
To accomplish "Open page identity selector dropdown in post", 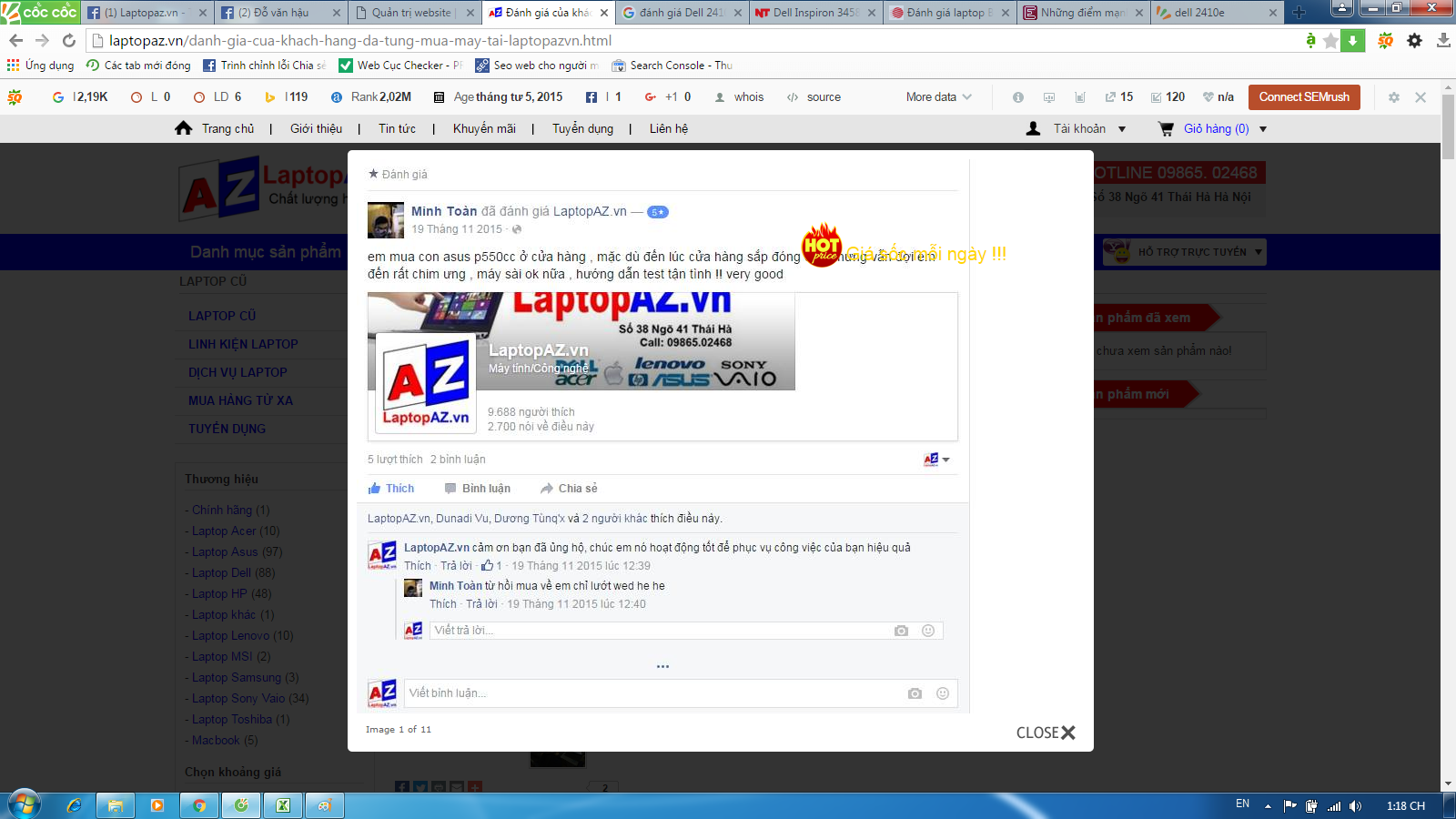I will [x=936, y=460].
